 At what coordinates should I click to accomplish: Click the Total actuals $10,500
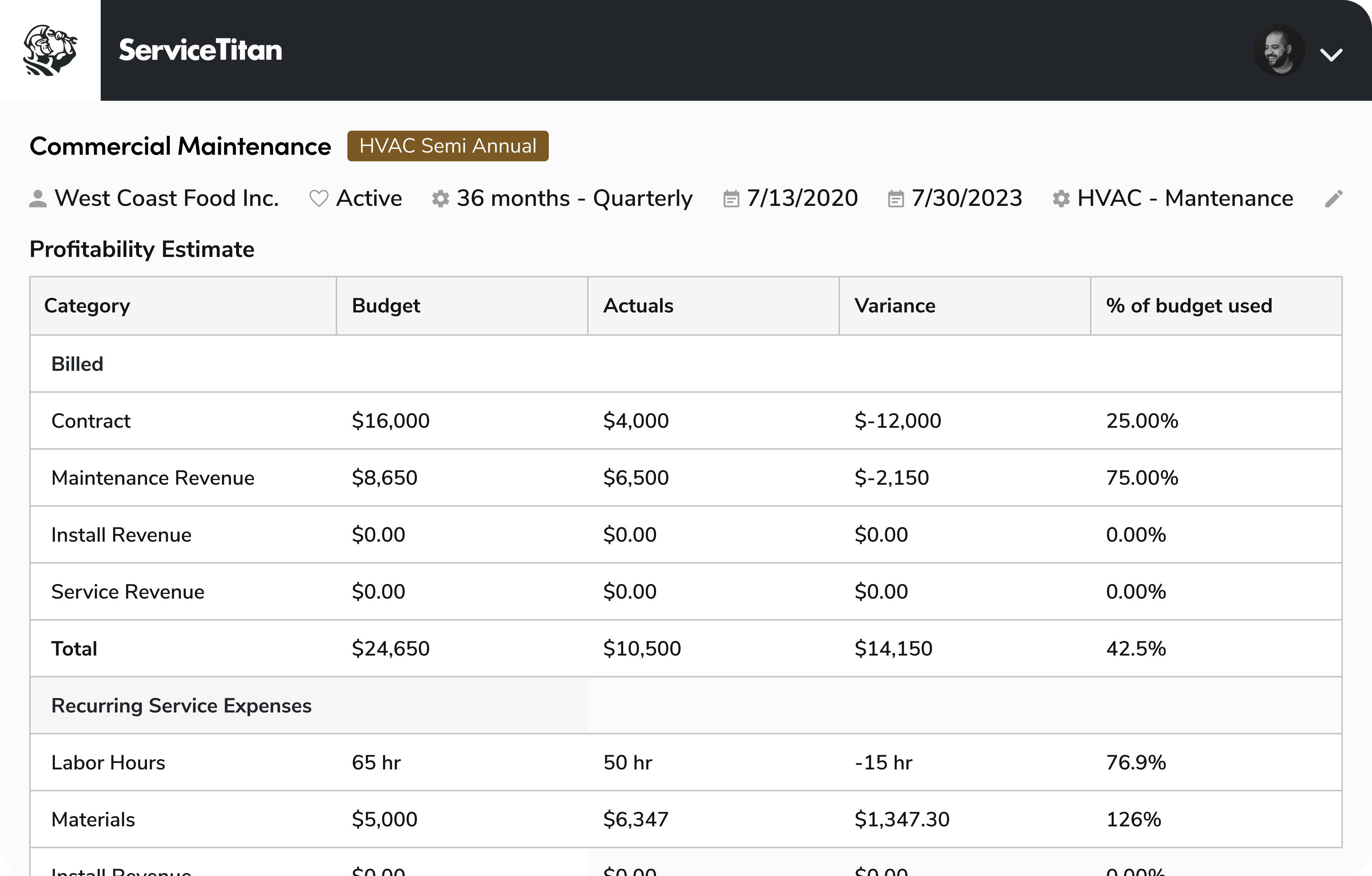click(x=642, y=649)
